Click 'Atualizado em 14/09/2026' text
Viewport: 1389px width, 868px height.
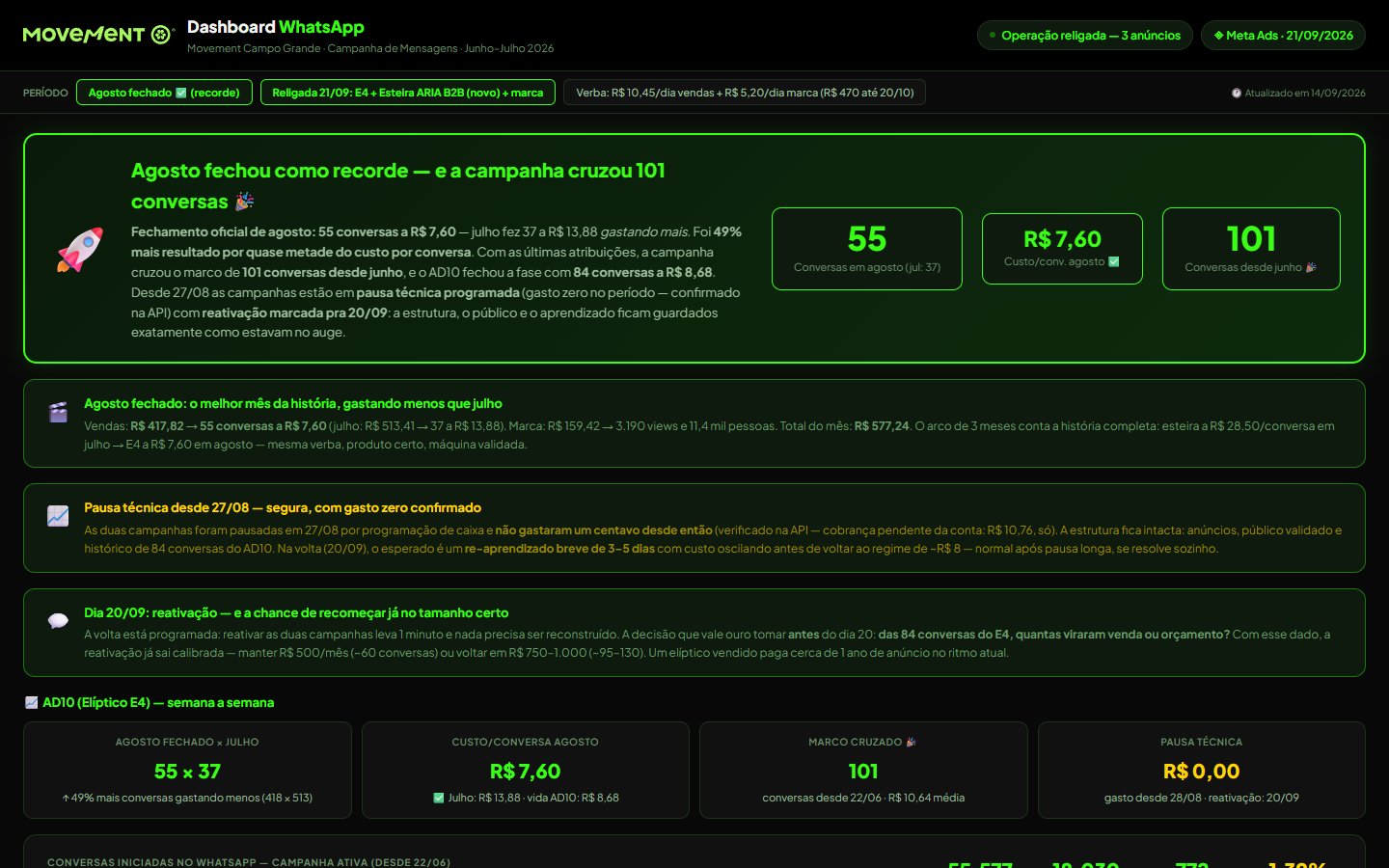[x=1305, y=94]
